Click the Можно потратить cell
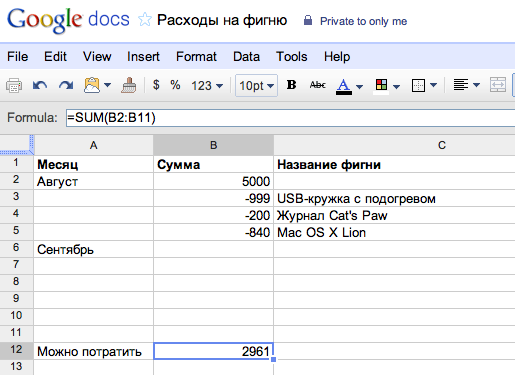 coord(94,351)
